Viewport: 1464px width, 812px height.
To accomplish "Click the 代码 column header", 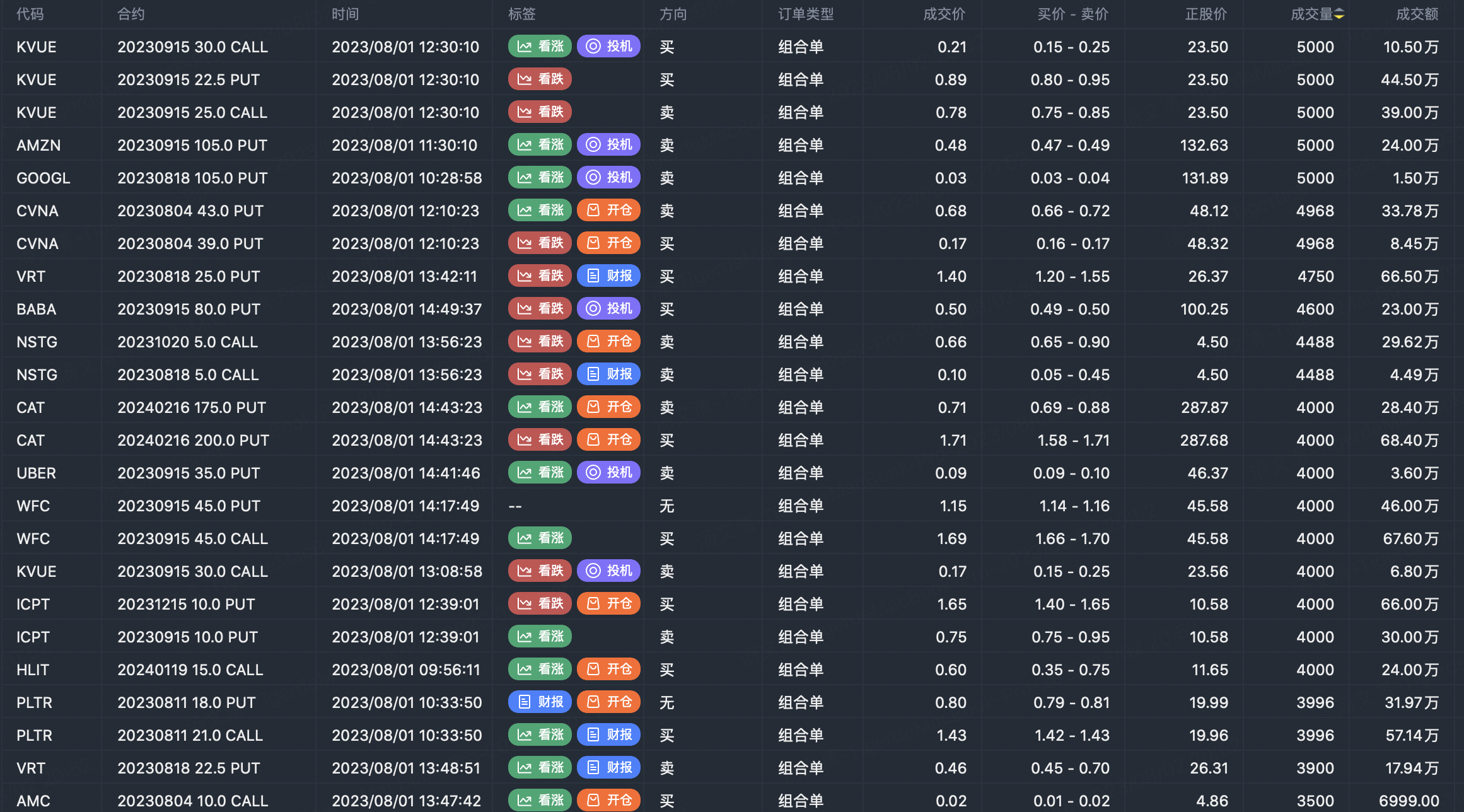I will pos(30,14).
